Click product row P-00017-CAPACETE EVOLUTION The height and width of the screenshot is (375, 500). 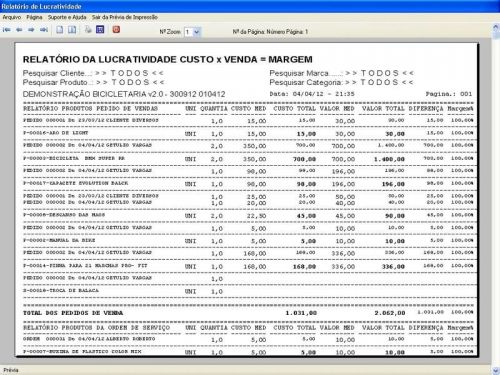[x=248, y=184]
